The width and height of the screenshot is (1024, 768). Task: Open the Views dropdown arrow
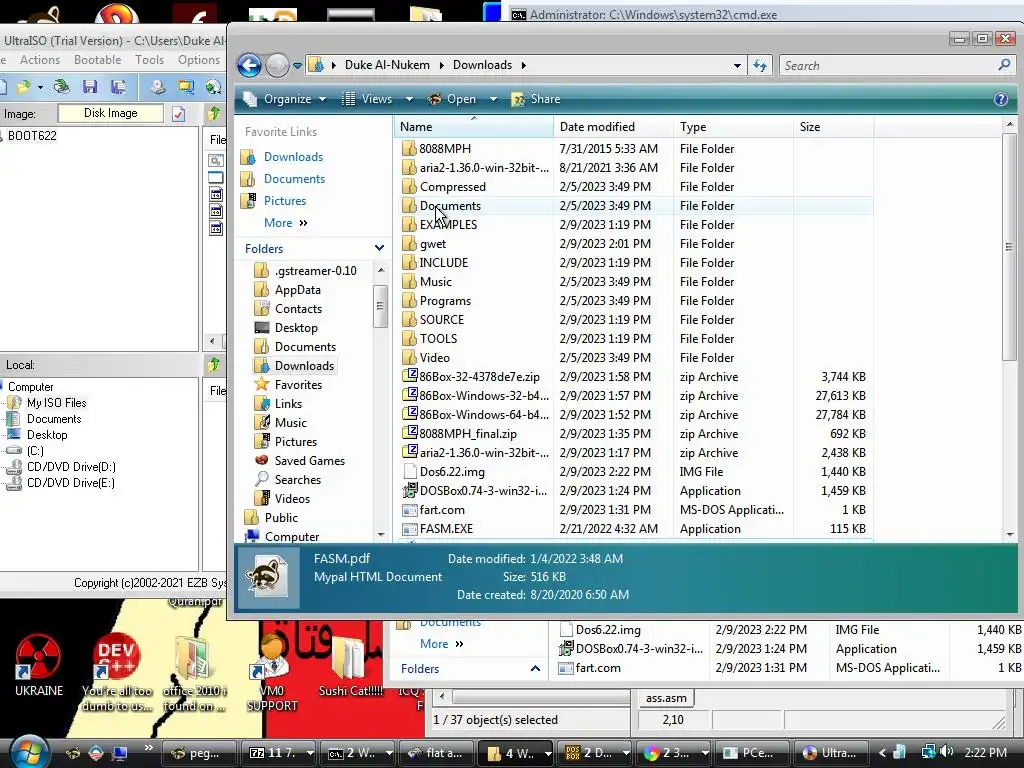409,99
